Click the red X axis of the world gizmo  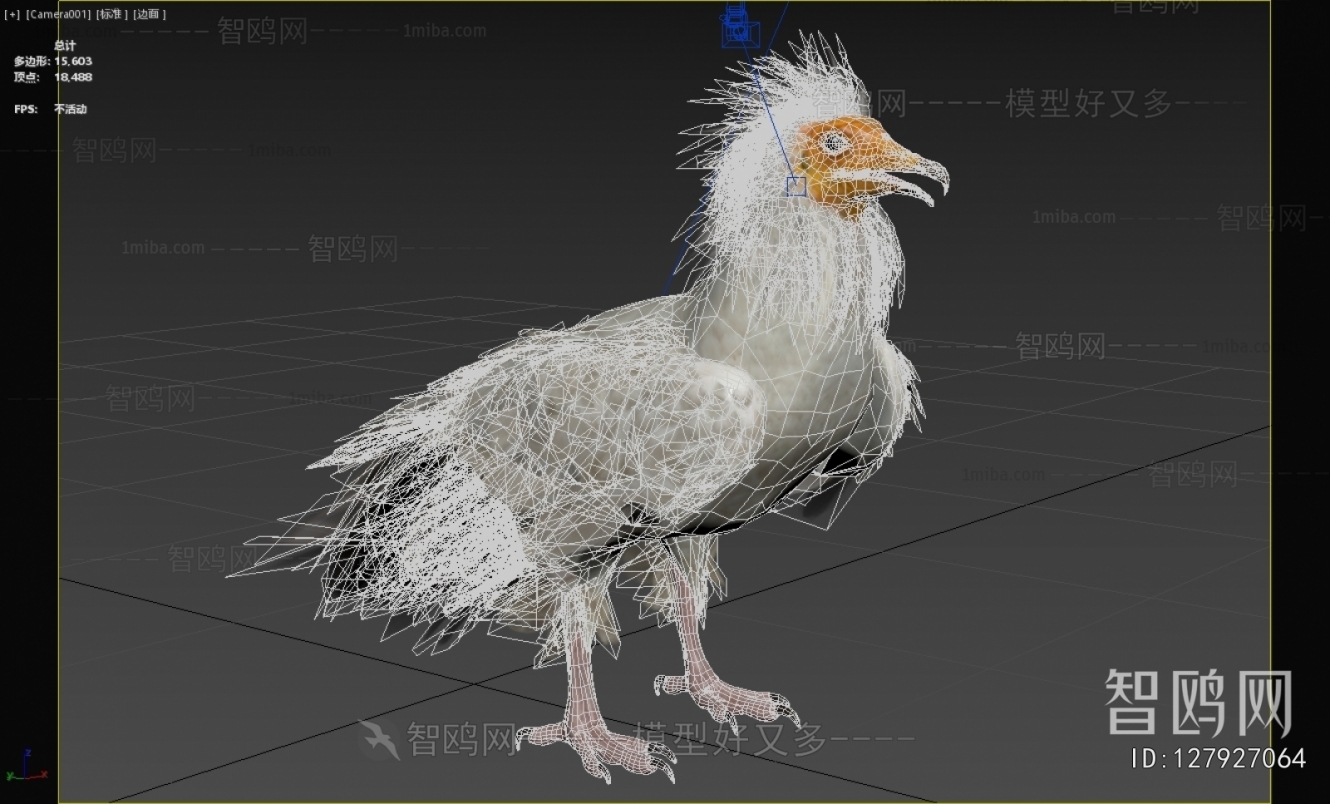click(43, 774)
